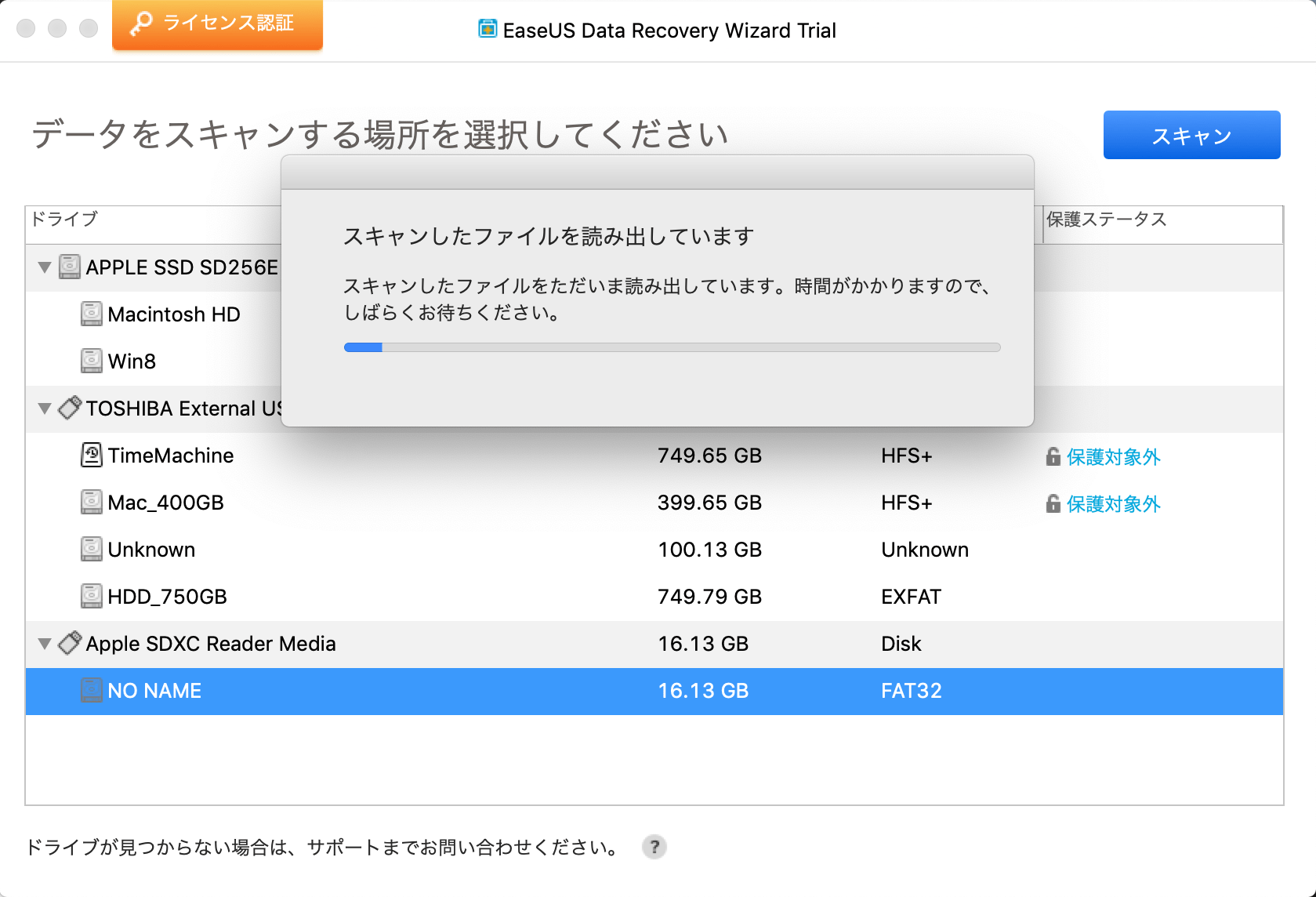Open the help question mark icon

click(x=654, y=847)
